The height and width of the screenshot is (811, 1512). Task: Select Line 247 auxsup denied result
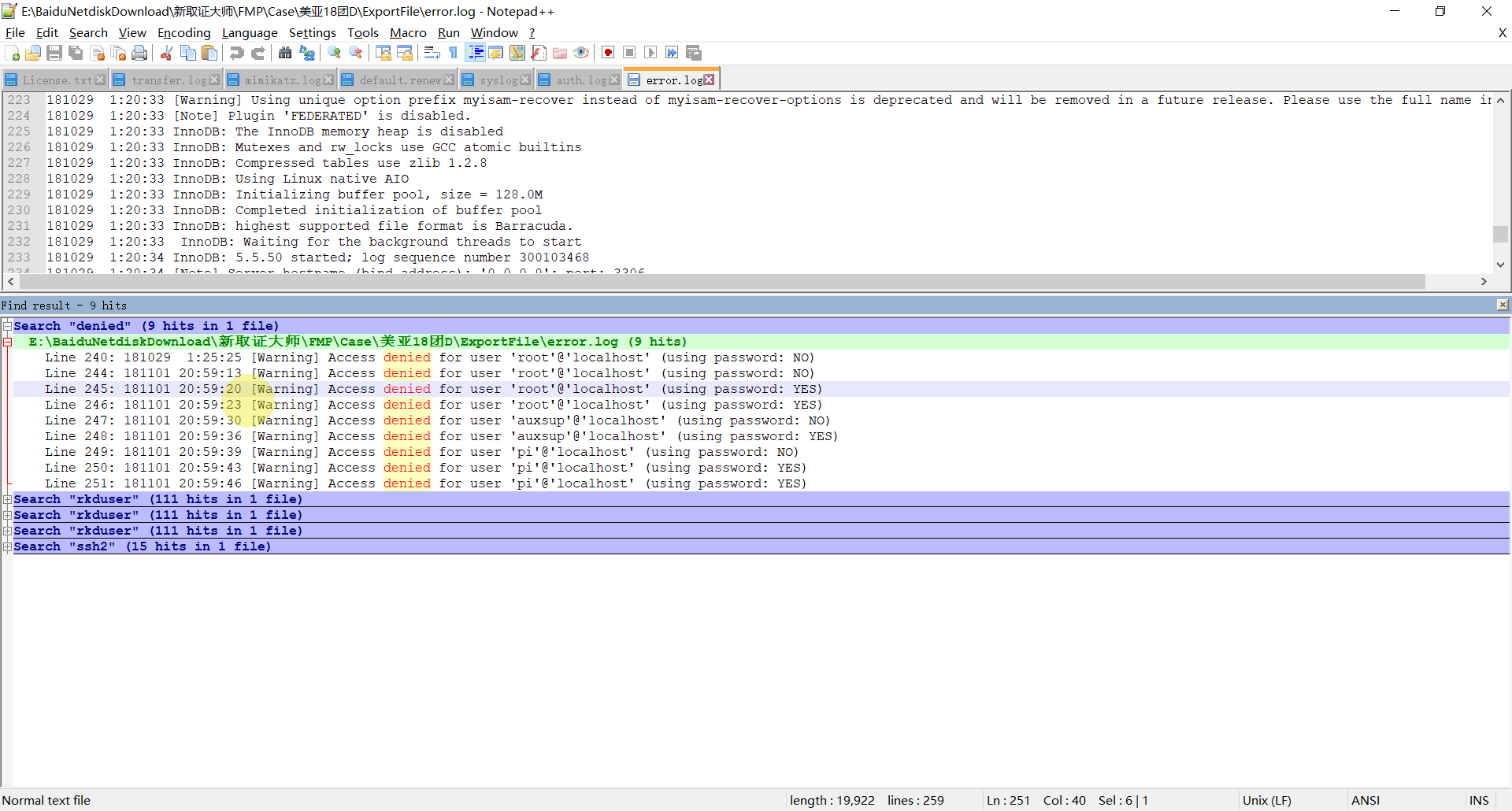click(x=761, y=420)
